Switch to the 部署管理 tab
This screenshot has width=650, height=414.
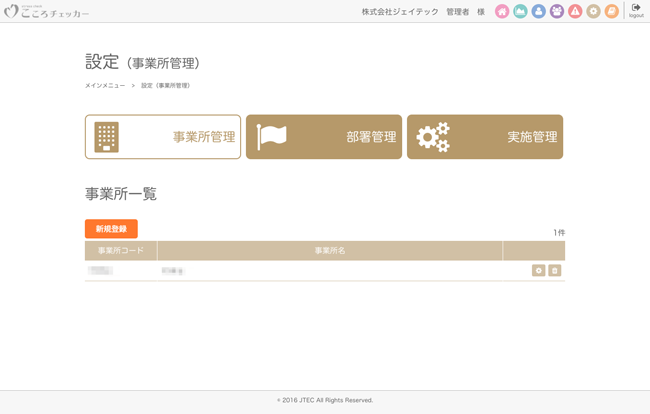[x=324, y=137]
